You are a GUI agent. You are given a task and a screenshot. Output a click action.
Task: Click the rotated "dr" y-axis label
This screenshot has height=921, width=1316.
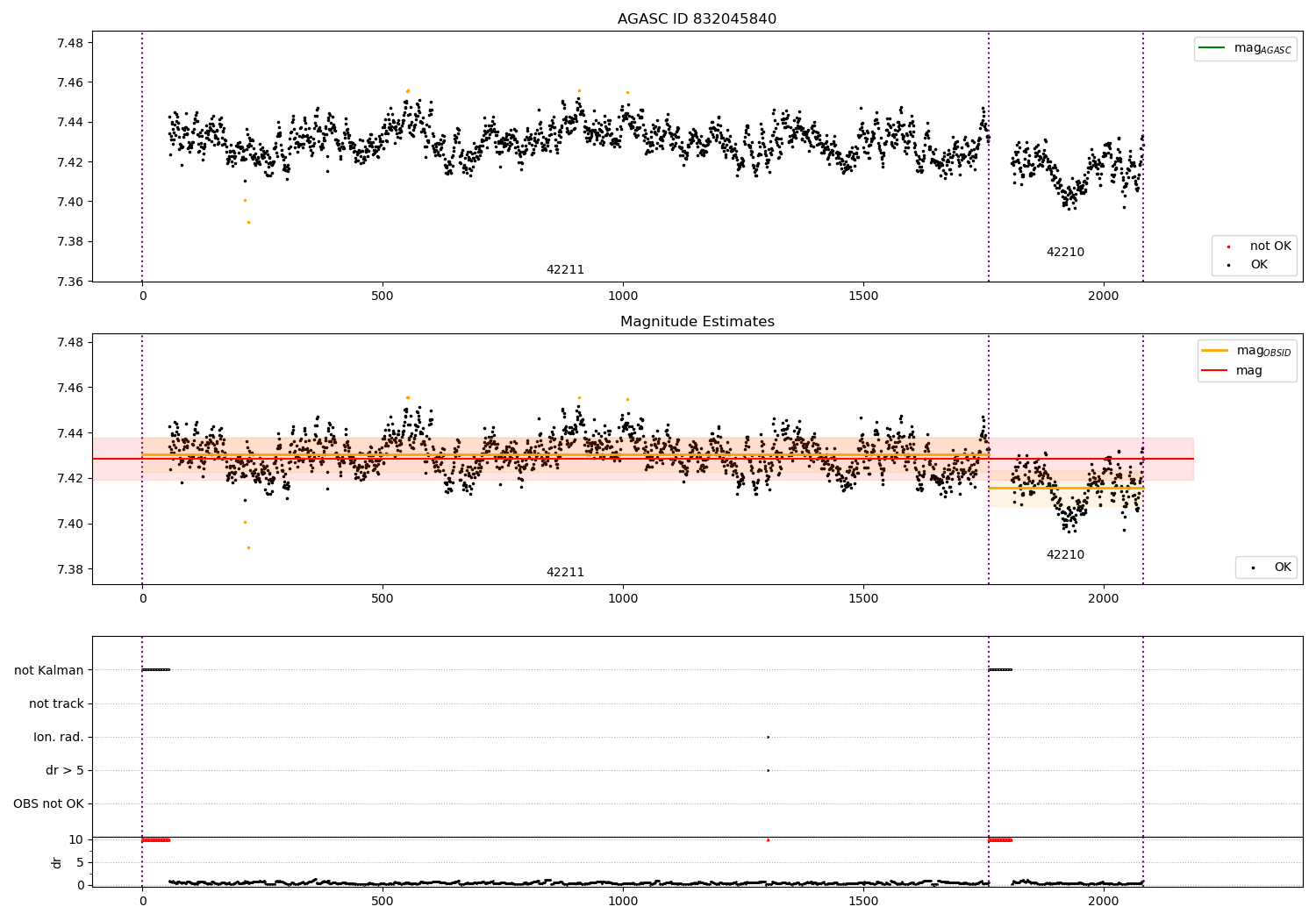(57, 862)
